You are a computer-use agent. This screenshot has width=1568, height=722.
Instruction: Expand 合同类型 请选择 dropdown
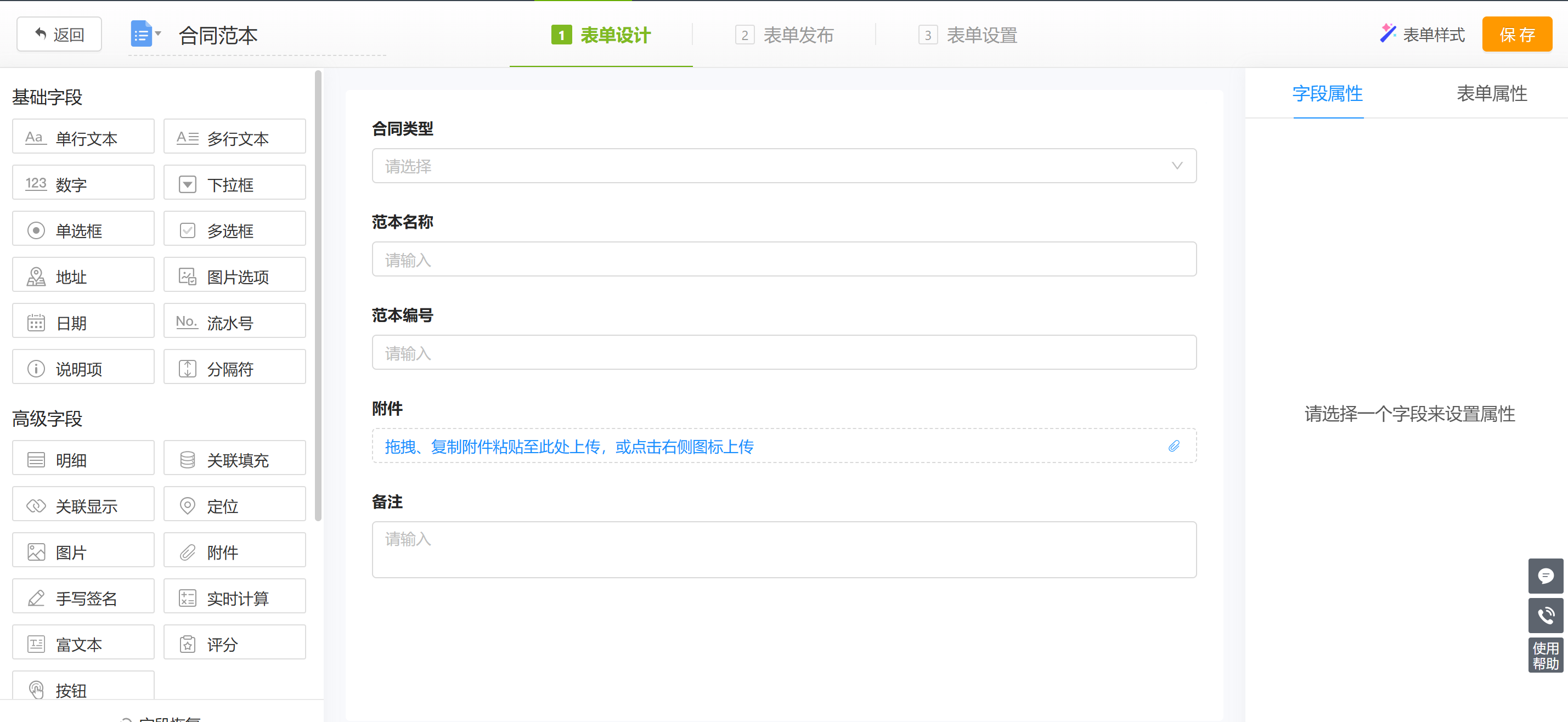tap(783, 166)
